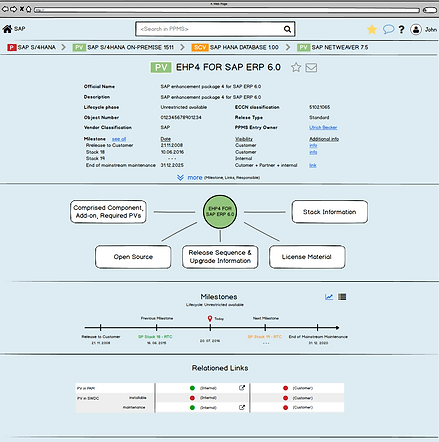Click green Internal dot in maintenance row
Screen dimensions: 439x442
coord(192,407)
